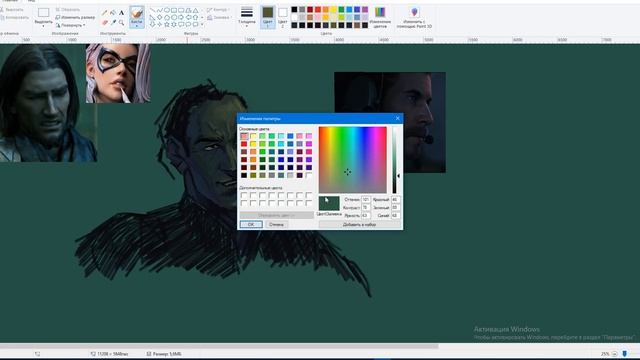
Task: Select Color 2 background box
Action: [282, 17]
